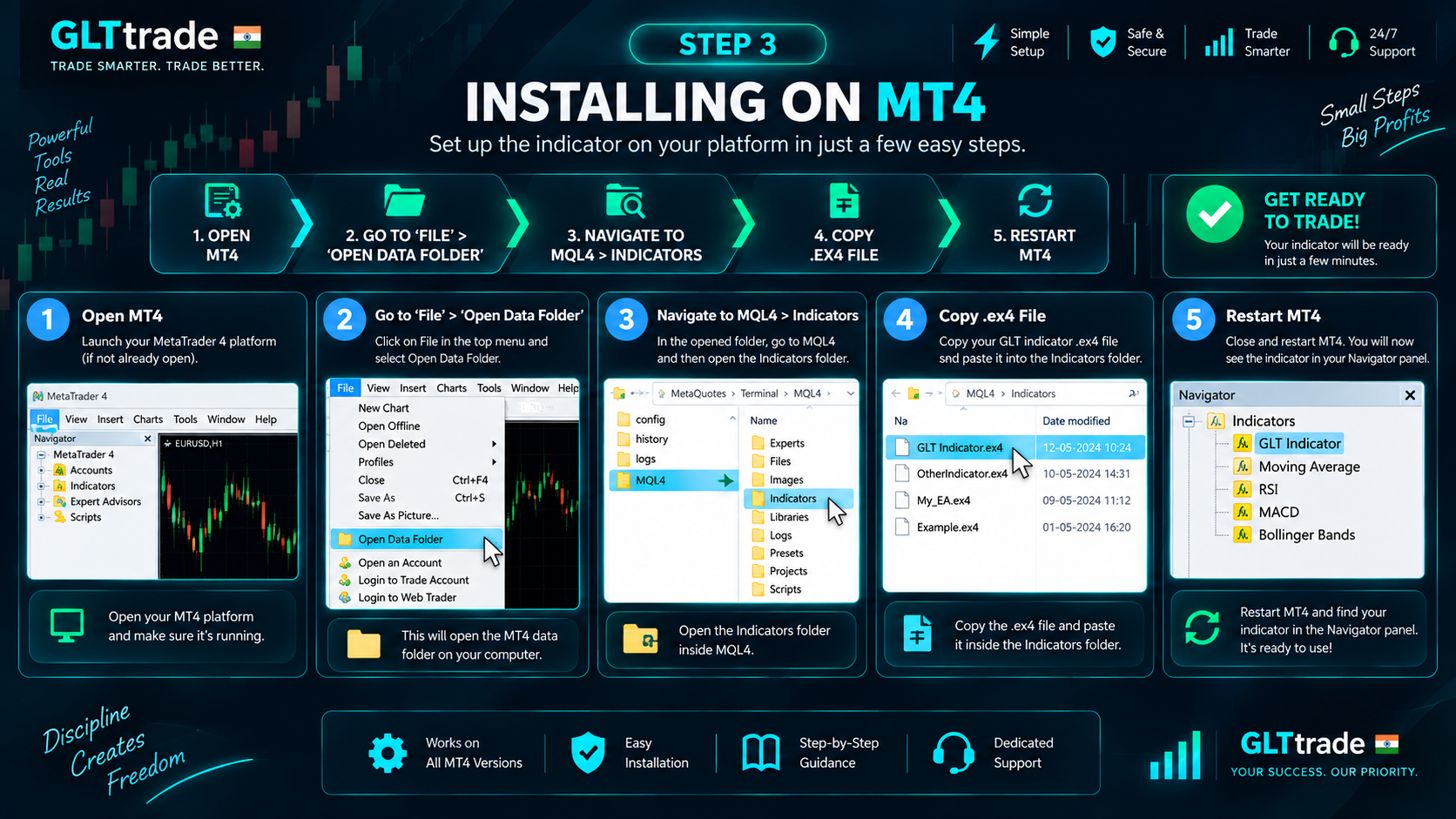
Task: Click the refresh arrows icon above '5. RESTART MT4'
Action: click(1035, 200)
